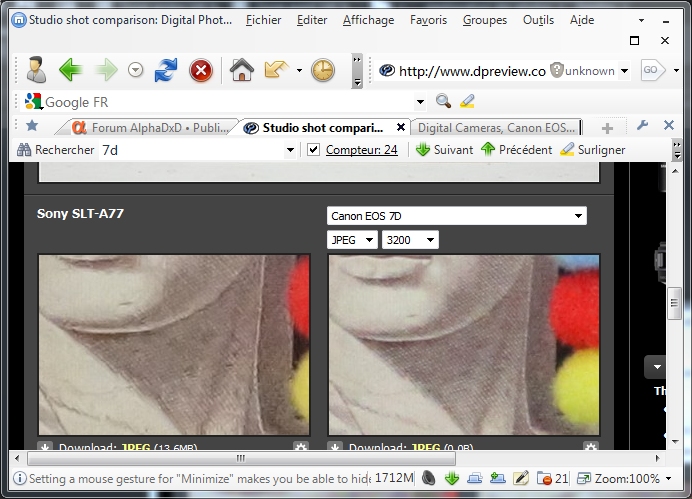Toggle the Compteur checkbox
The height and width of the screenshot is (499, 692).
(313, 150)
